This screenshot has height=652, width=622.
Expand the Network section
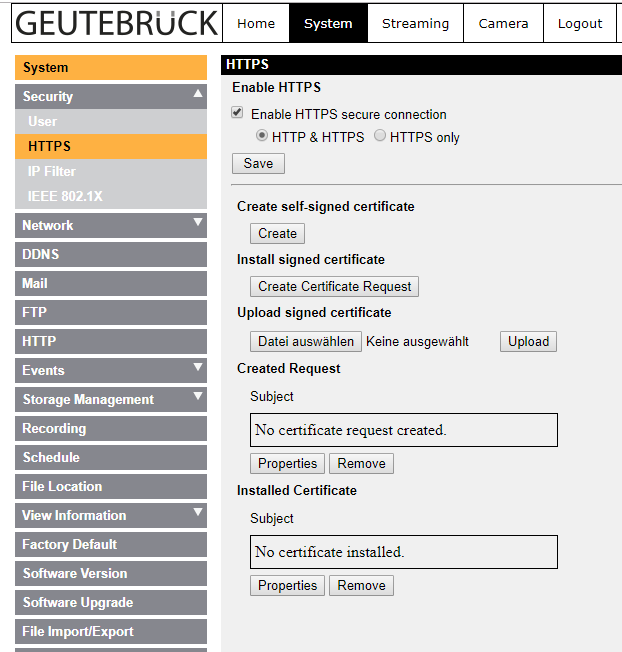[198, 223]
